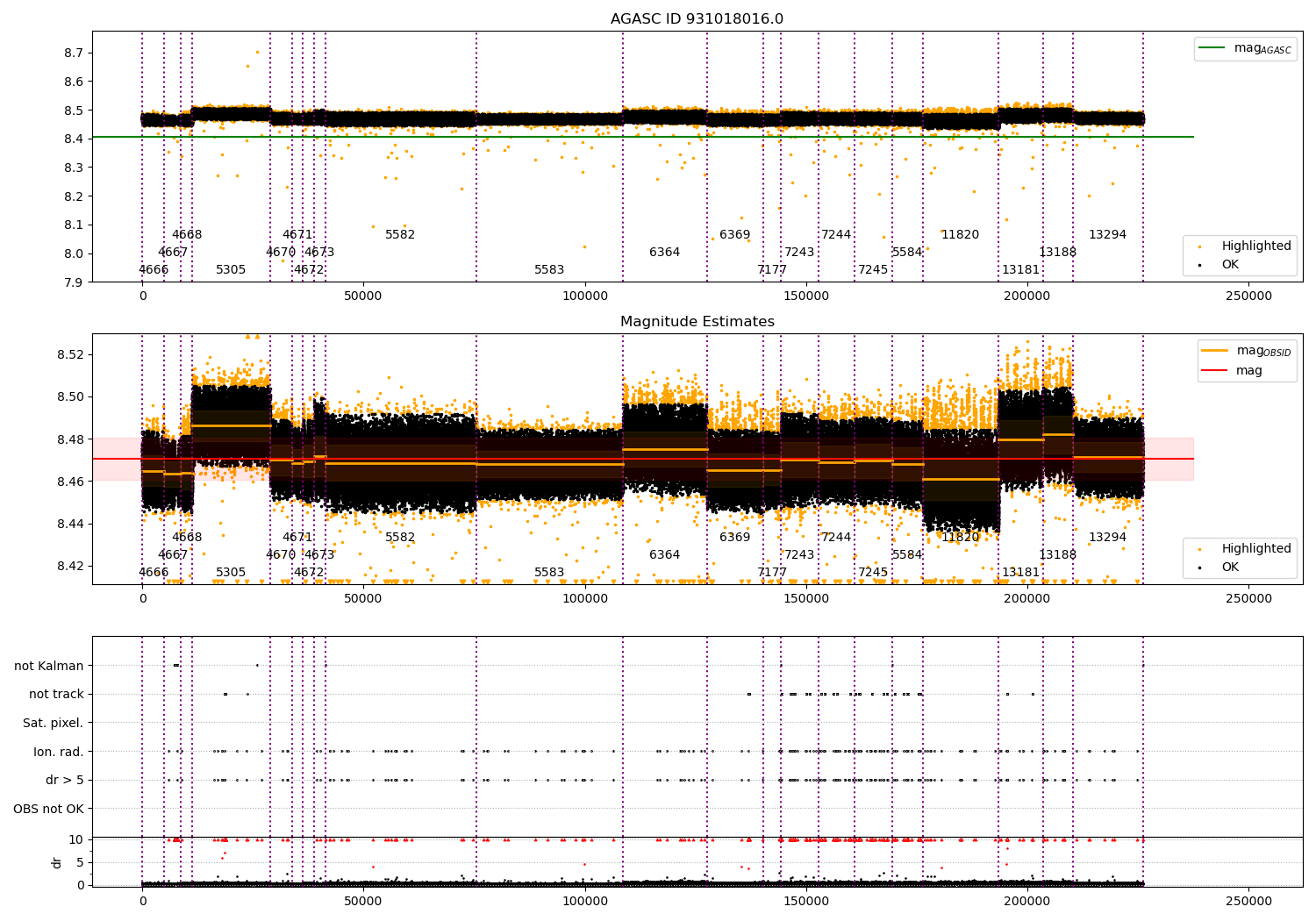Click the 'OBS not OK' axis label
The width and height of the screenshot is (1316, 921).
tap(48, 809)
